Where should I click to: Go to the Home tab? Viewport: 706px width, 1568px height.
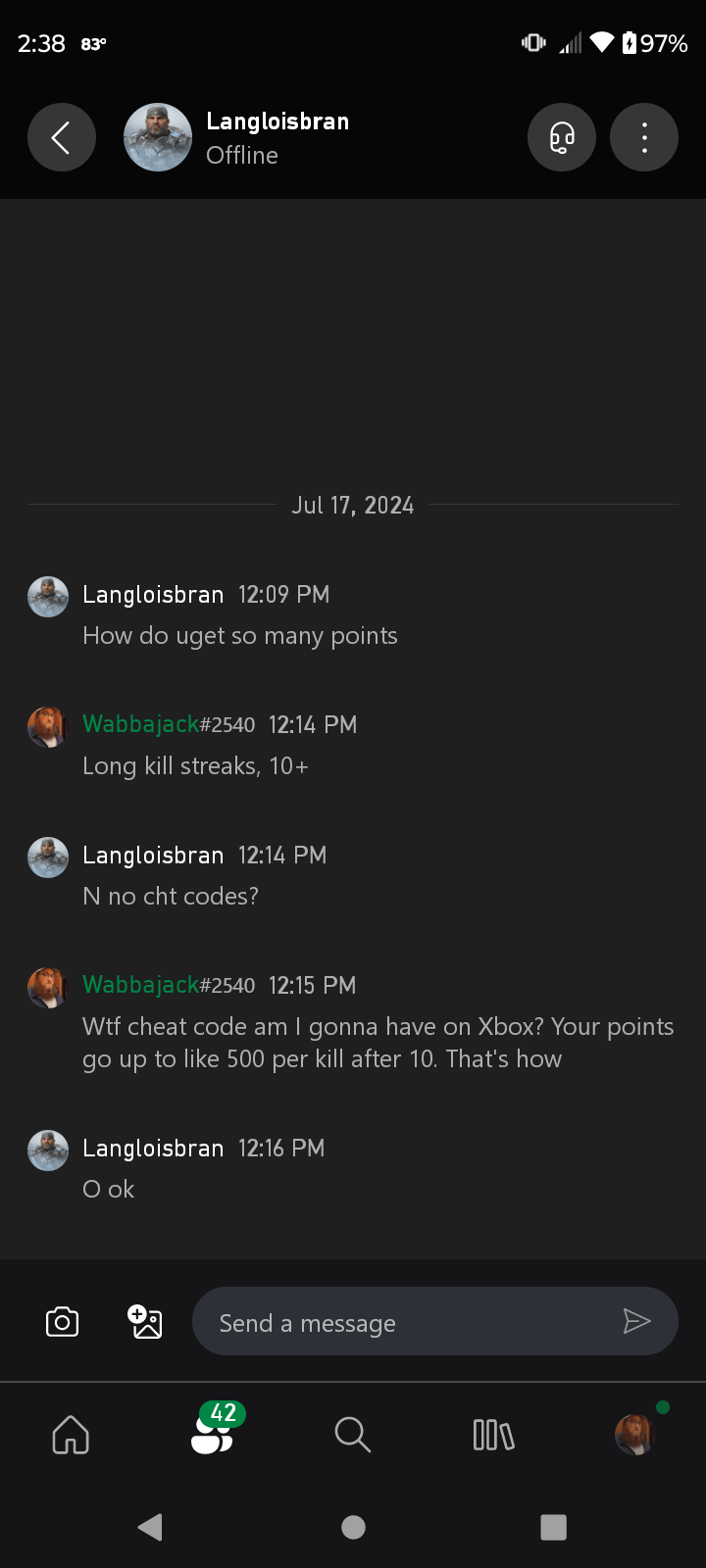click(x=71, y=1435)
